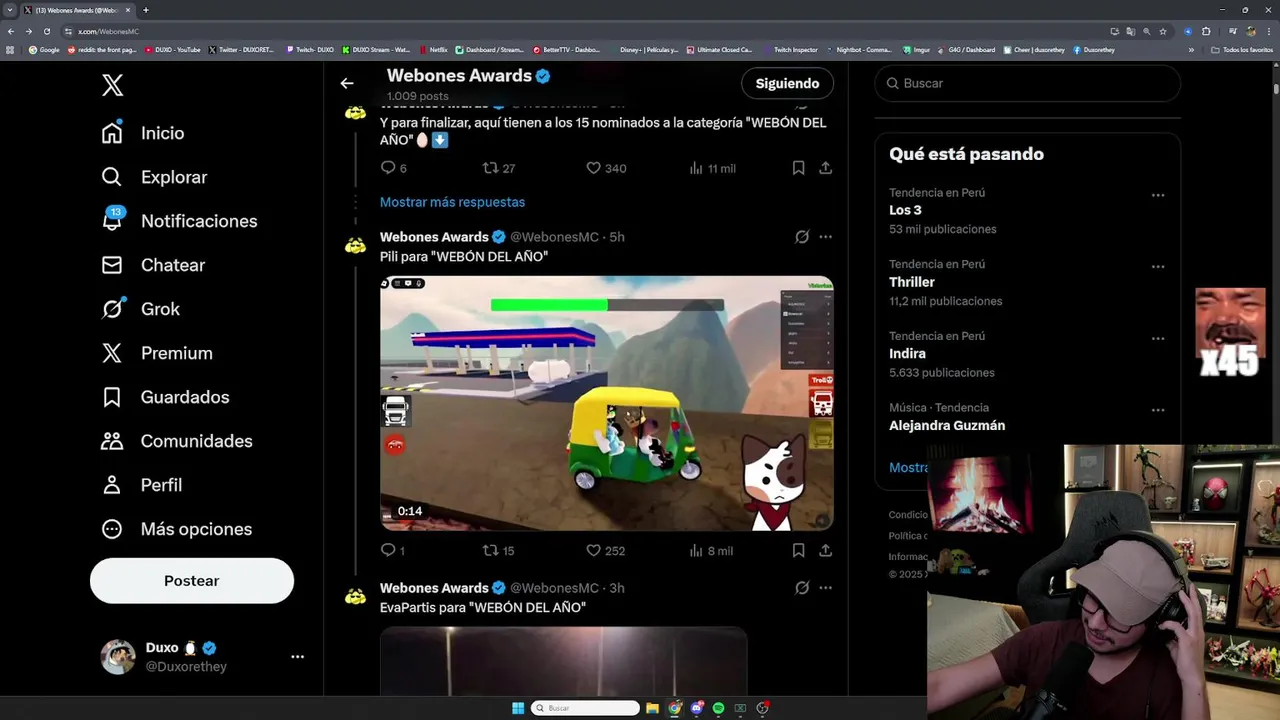1280x720 pixels.
Task: Open more options for Alejandra Guzmán trend
Action: pos(1157,410)
